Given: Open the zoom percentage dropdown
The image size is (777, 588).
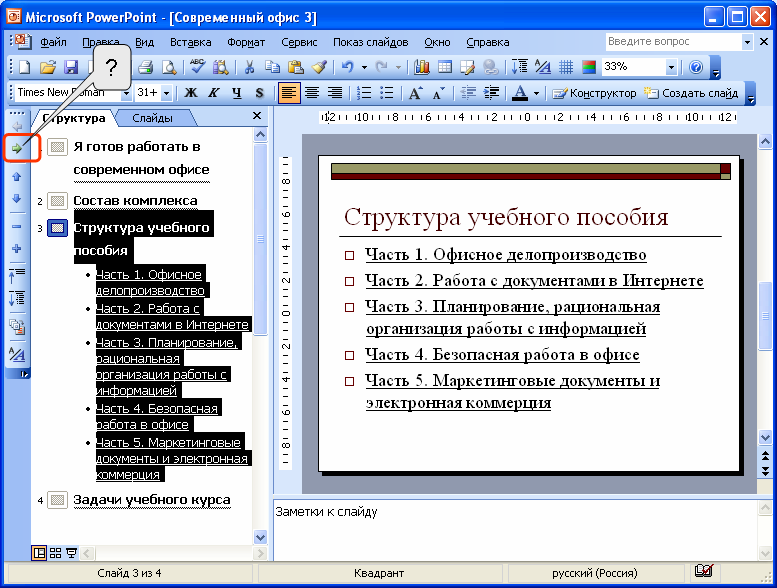Looking at the screenshot, I should coord(671,67).
